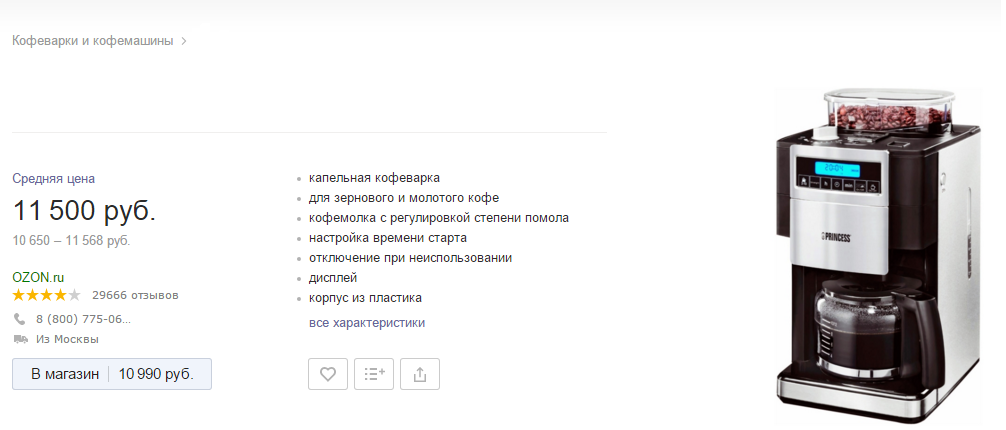Click the 10 990 руб. price on button
Screen dimensions: 1006x430
[157, 374]
